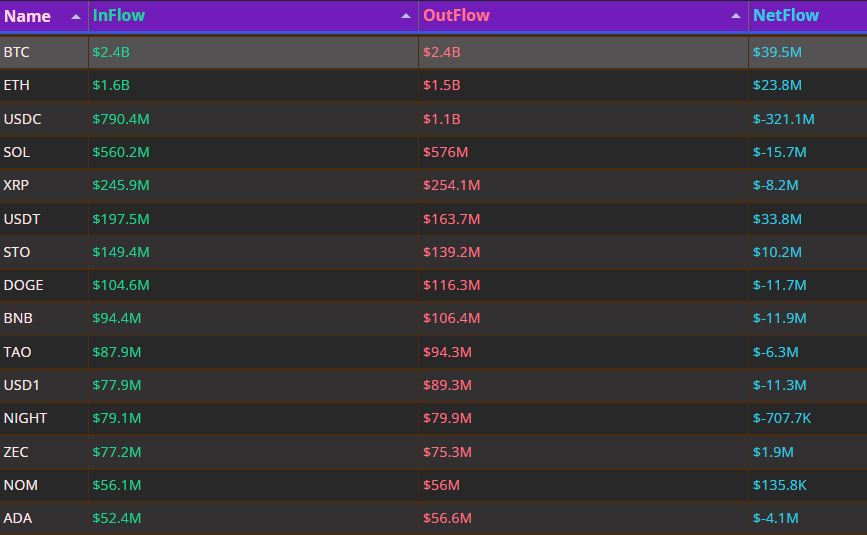This screenshot has height=535, width=867.
Task: Click the InFlow column sort arrow
Action: pos(405,17)
